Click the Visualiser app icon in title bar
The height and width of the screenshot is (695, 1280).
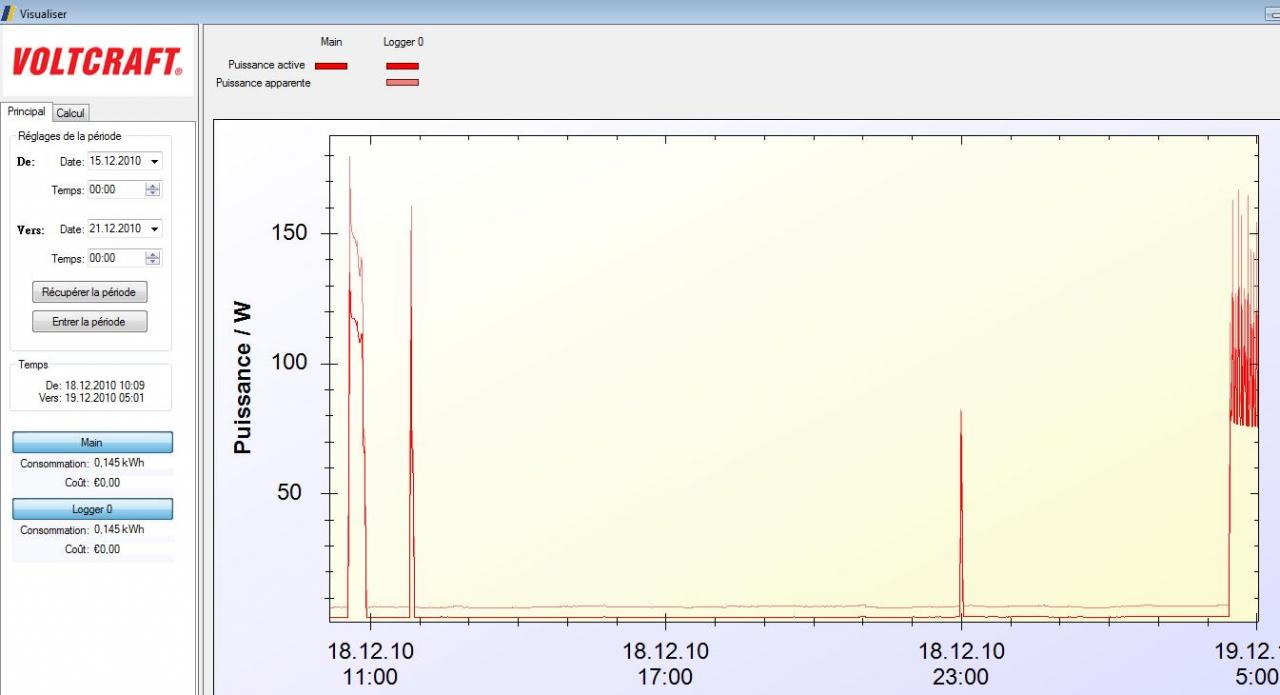10,12
